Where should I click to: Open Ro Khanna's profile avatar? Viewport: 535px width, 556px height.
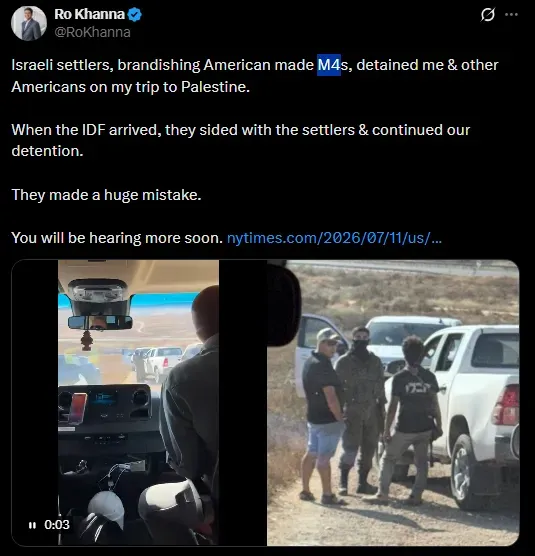pyautogui.click(x=29, y=23)
